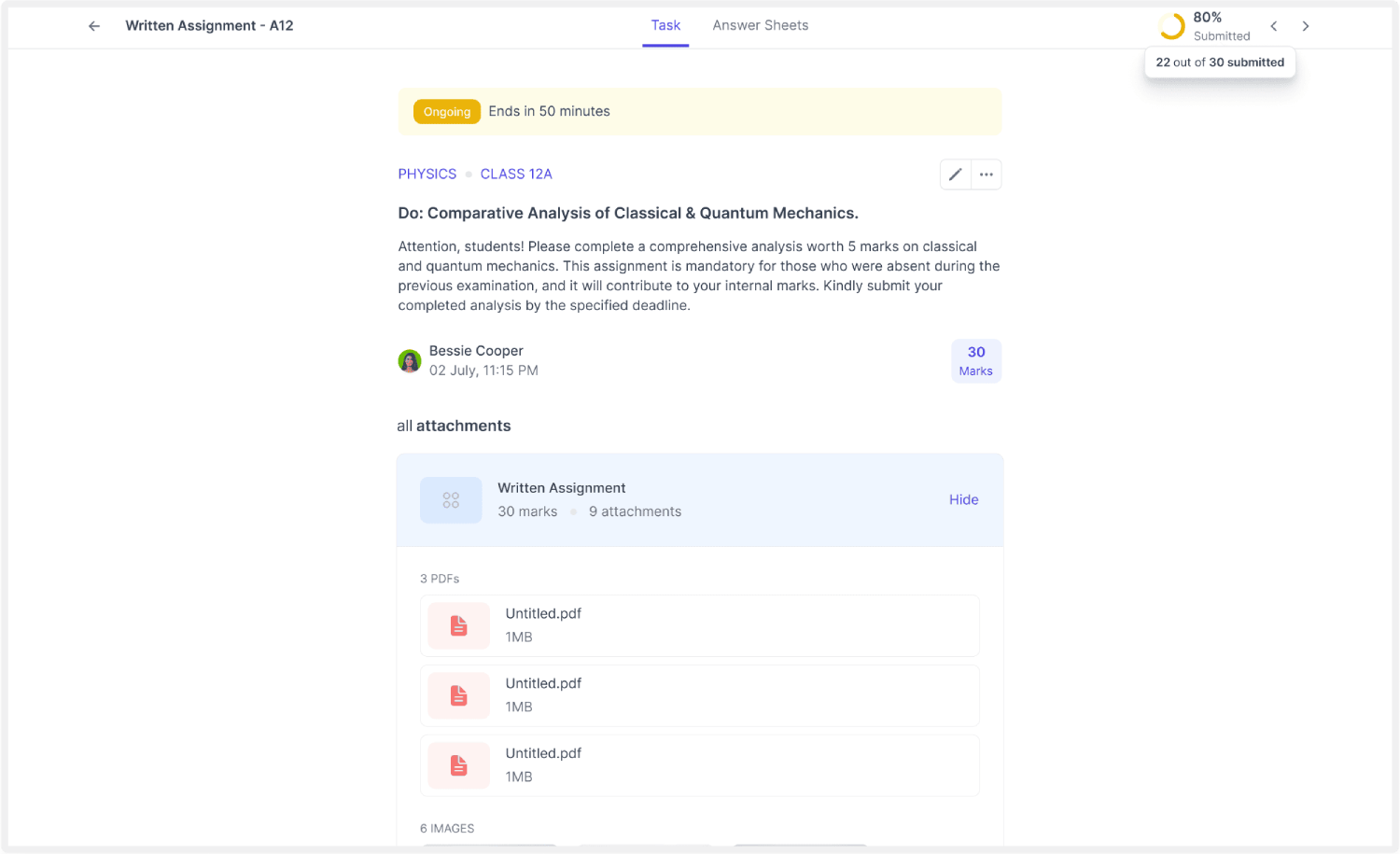Click the second Untitled.pdf file icon
This screenshot has height=854, width=1400.
[458, 695]
